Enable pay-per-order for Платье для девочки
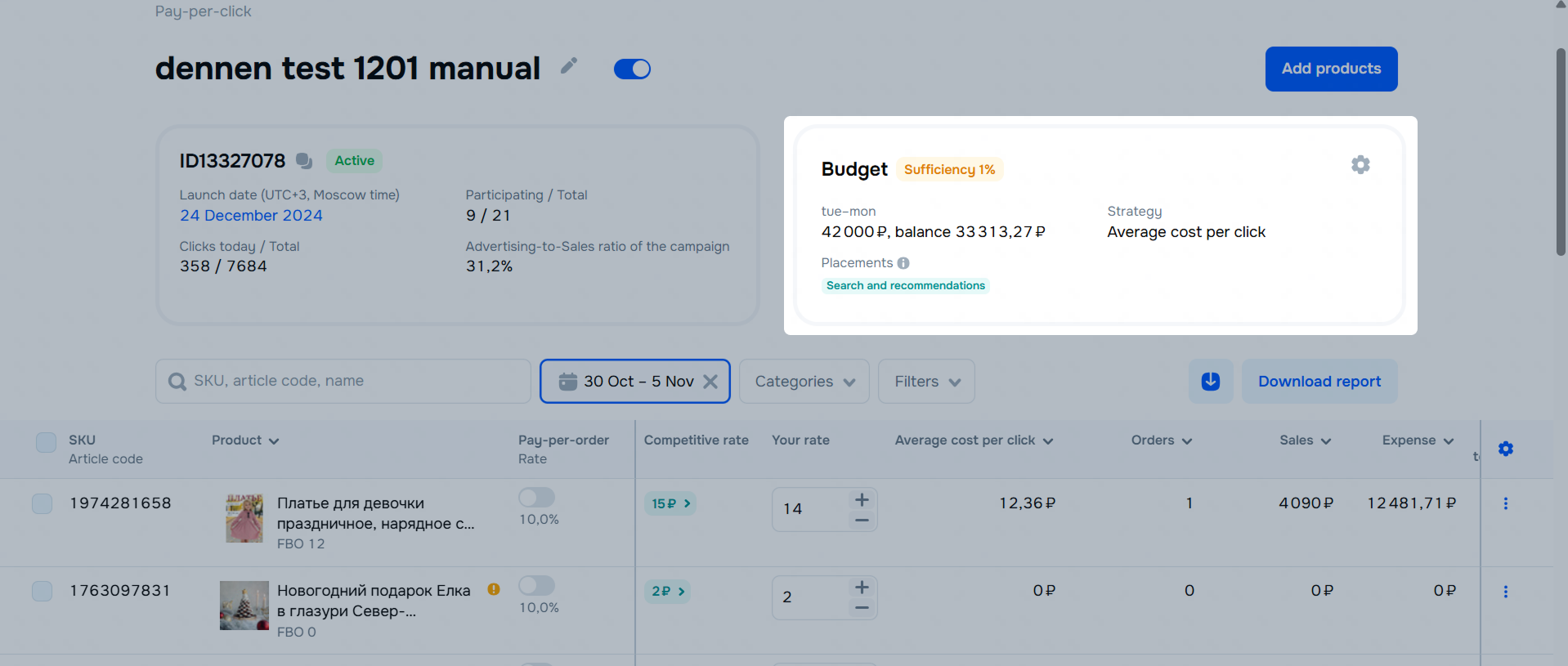 click(536, 498)
